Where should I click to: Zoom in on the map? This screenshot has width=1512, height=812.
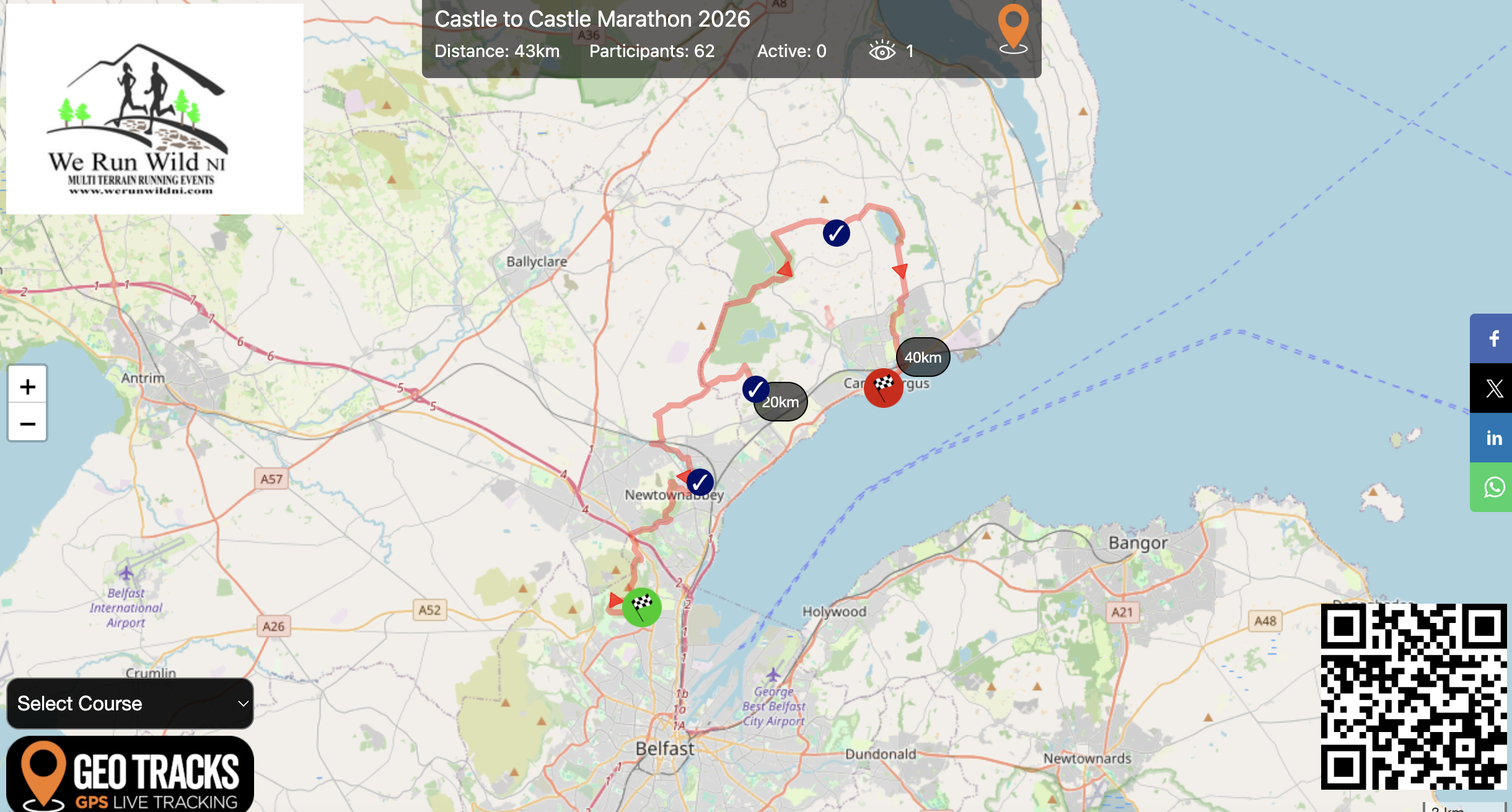point(27,387)
